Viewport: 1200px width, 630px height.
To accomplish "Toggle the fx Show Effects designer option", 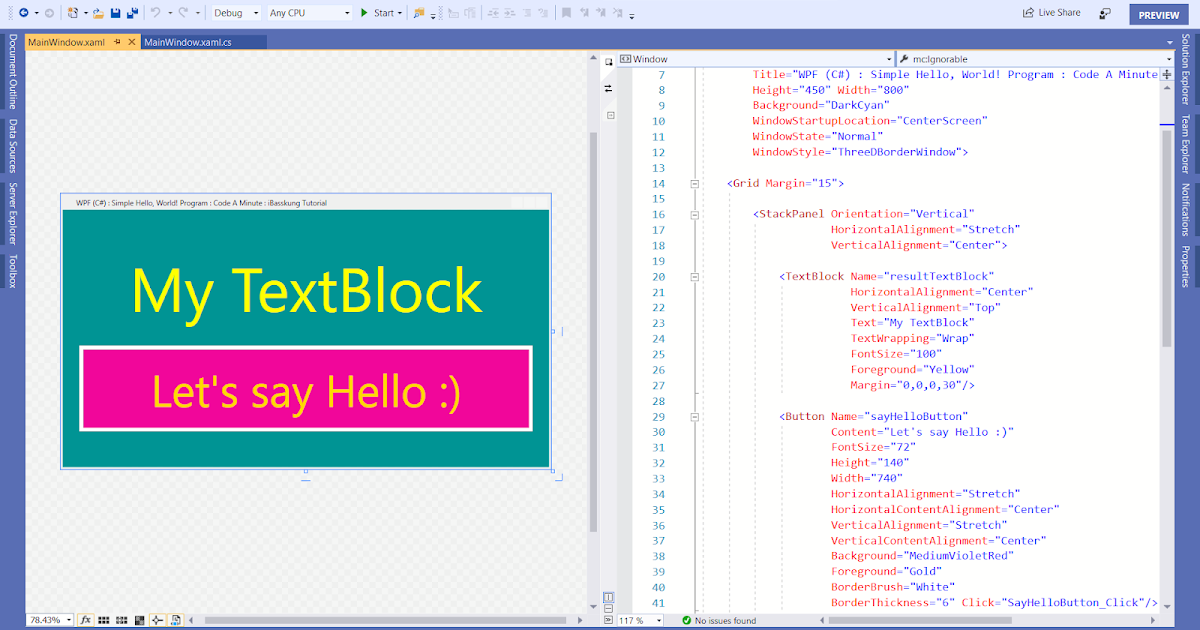I will [85, 620].
